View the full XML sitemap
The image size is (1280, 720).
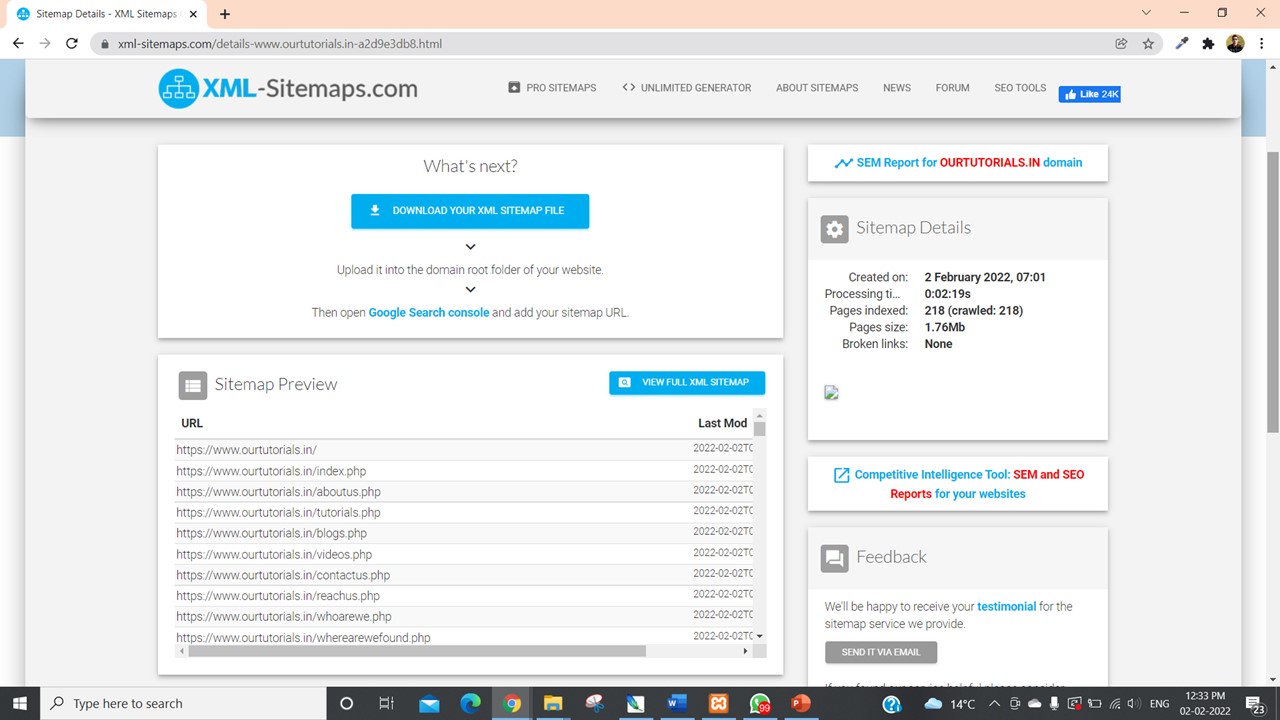687,382
